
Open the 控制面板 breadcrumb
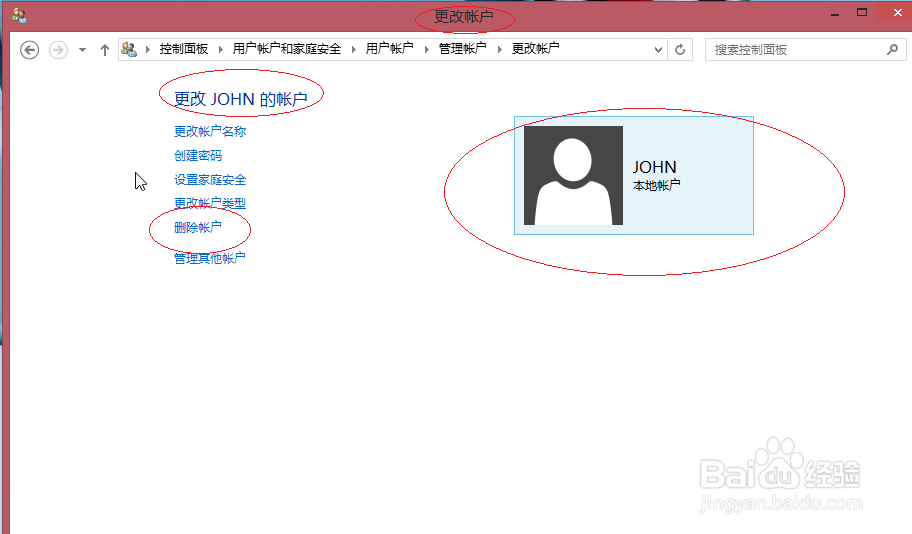(x=184, y=49)
